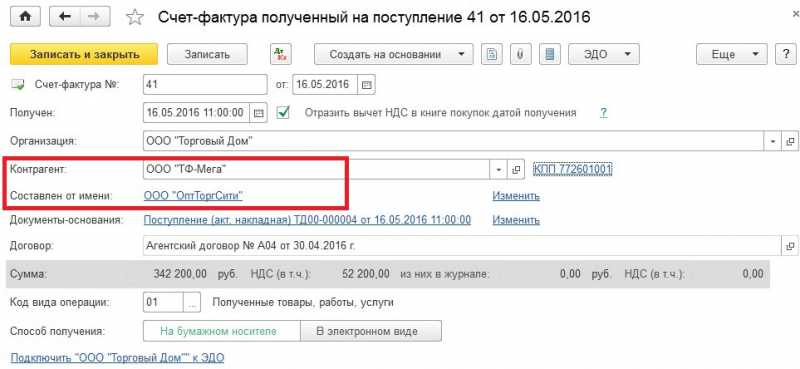Screen dimensions: 800x369
Task: Show Дт/Кт postings icon
Action: point(280,54)
